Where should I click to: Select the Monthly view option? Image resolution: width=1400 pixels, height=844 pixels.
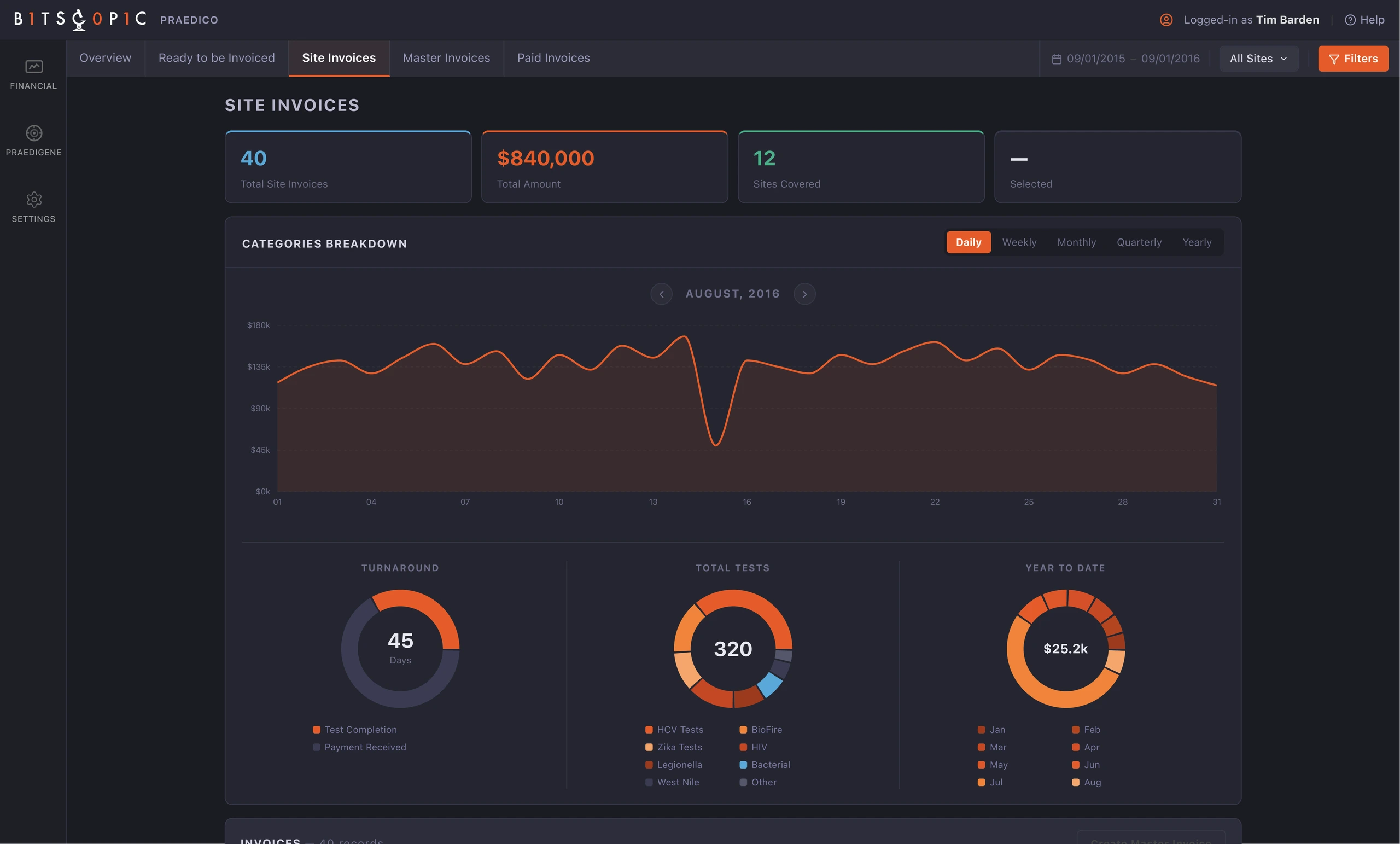coord(1076,242)
